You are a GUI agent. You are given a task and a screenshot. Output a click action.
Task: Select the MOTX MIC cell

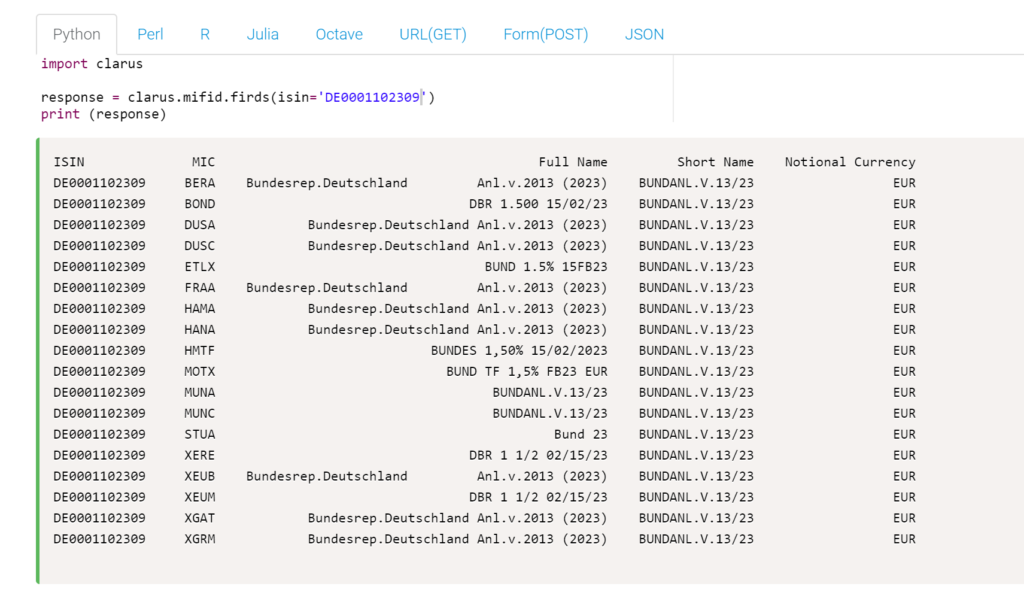(199, 372)
